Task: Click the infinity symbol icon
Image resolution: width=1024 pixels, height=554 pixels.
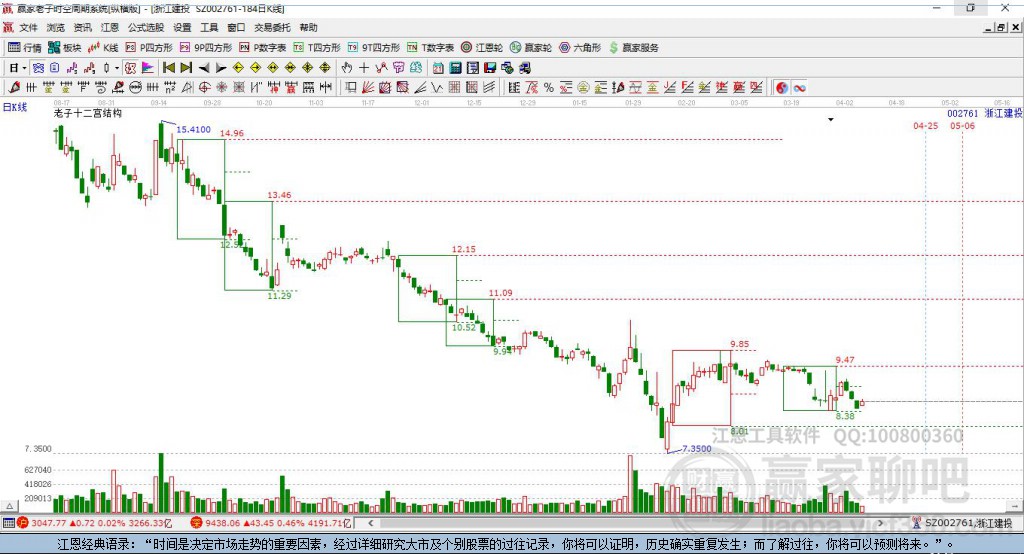Action: (799, 88)
